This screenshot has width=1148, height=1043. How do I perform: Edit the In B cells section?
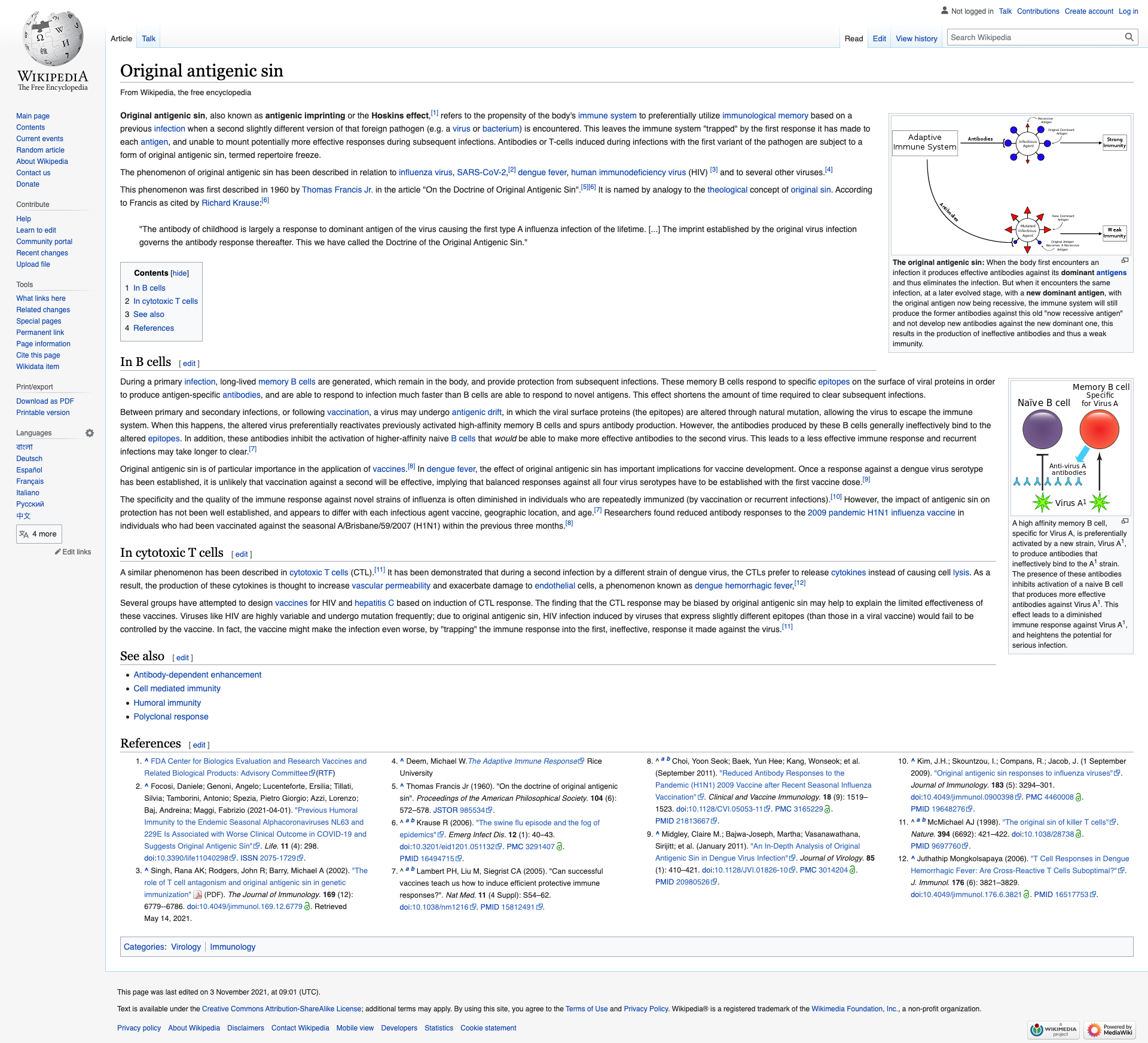pos(189,364)
